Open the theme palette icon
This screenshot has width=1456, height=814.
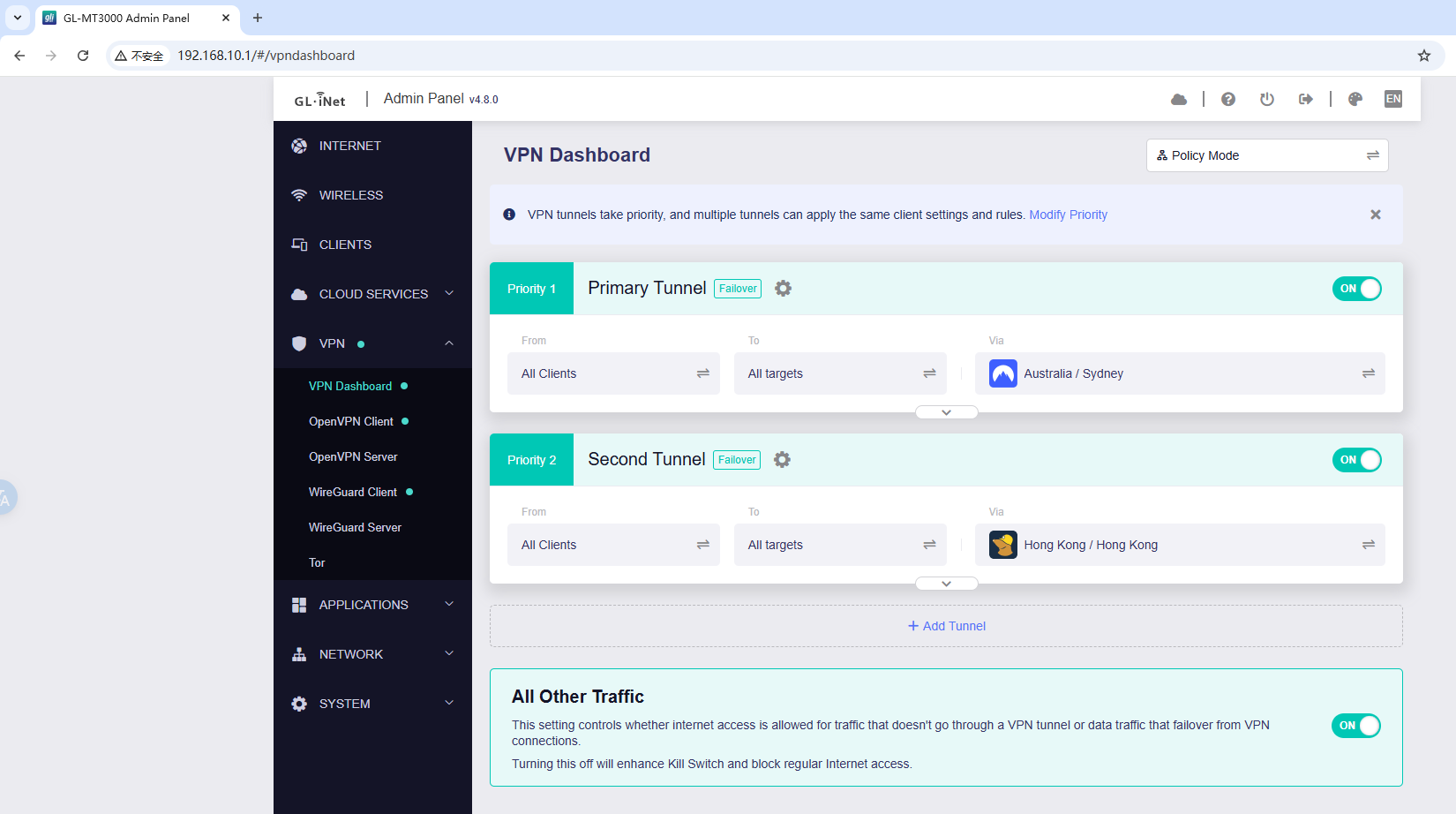[x=1355, y=100]
